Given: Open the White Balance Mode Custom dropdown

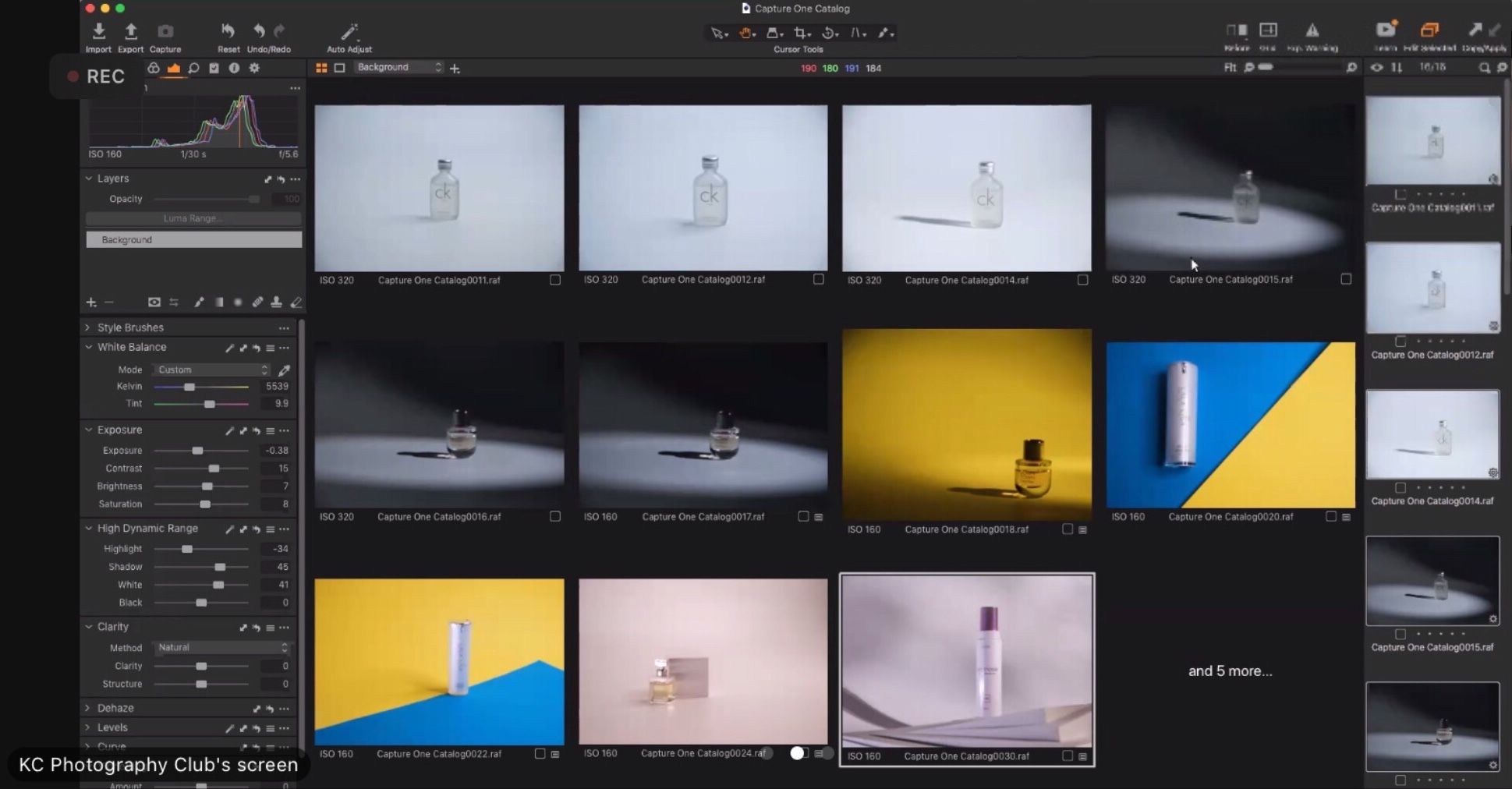Looking at the screenshot, I should [212, 370].
